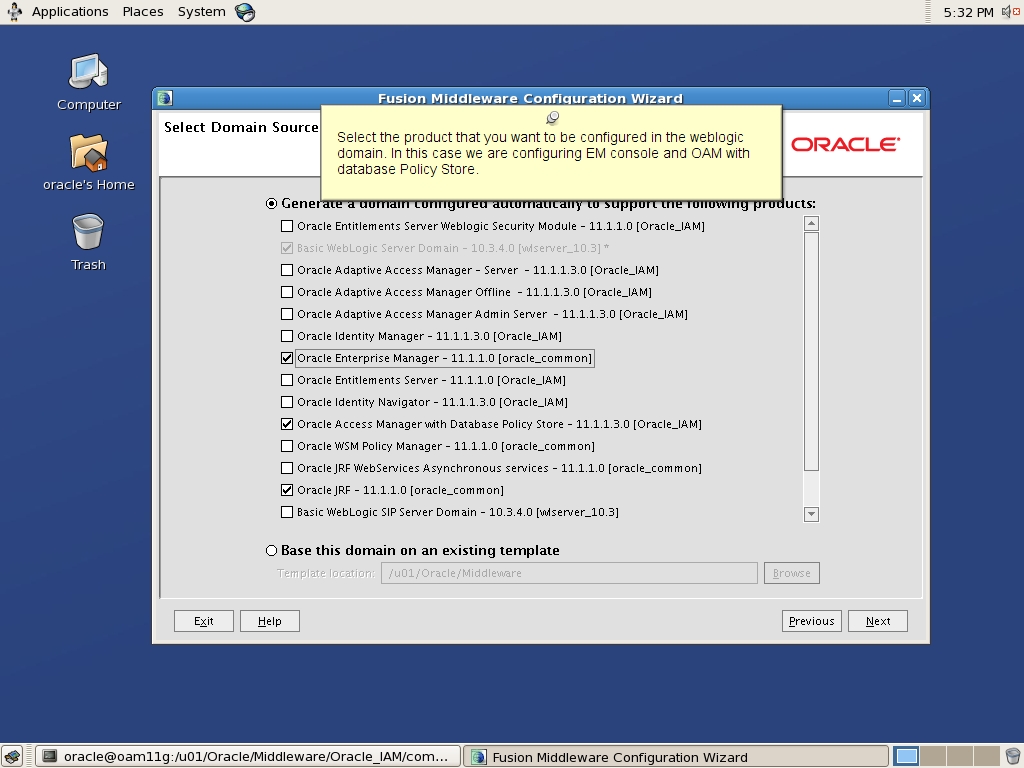This screenshot has height=768, width=1024.
Task: Uncheck the Oracle JRF checkbox
Action: click(285, 490)
